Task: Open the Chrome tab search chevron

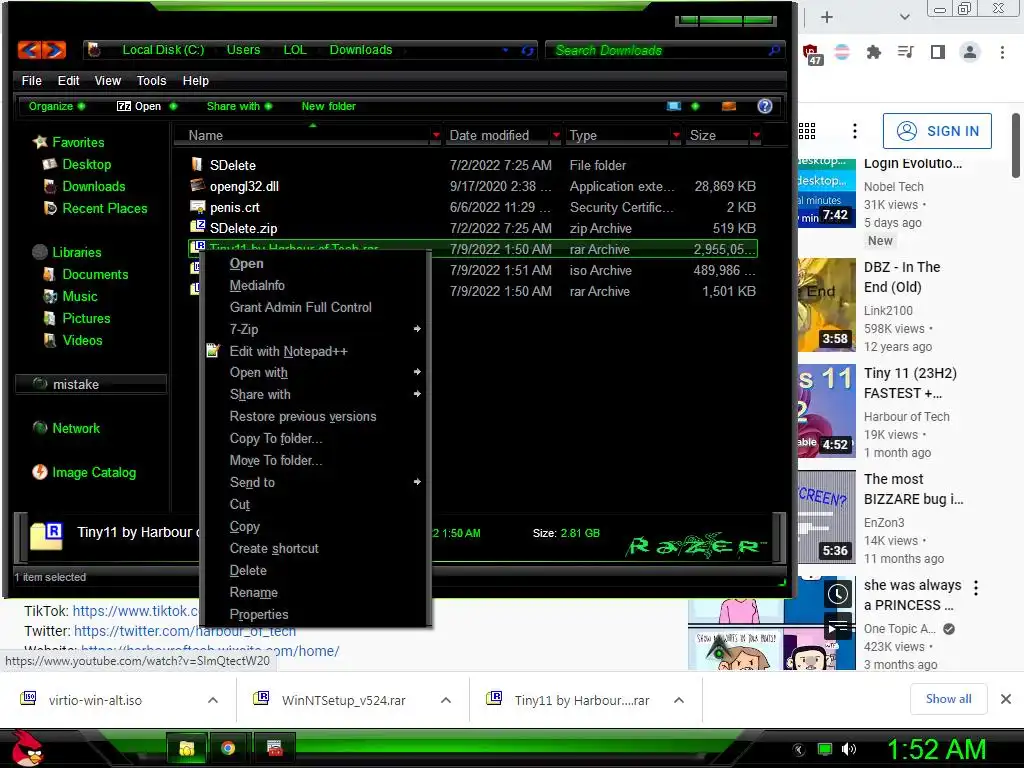Action: (x=904, y=17)
